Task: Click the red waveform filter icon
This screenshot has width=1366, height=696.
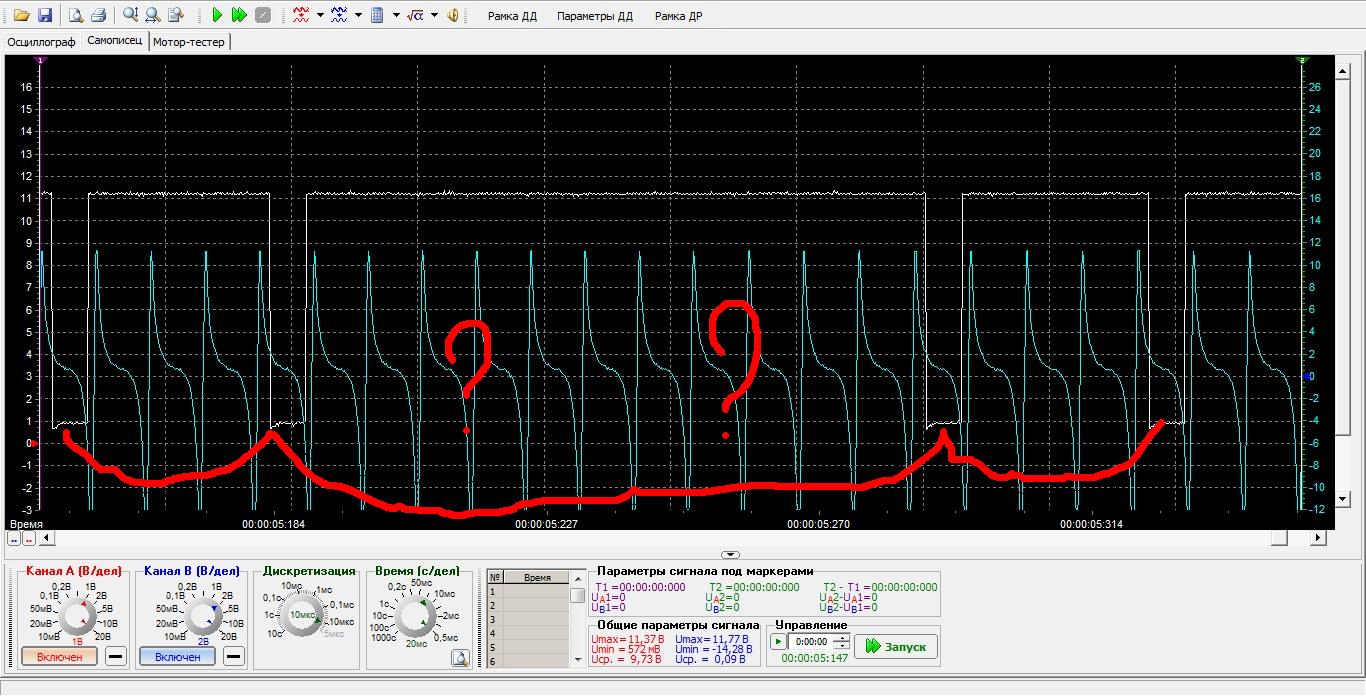Action: coord(301,15)
